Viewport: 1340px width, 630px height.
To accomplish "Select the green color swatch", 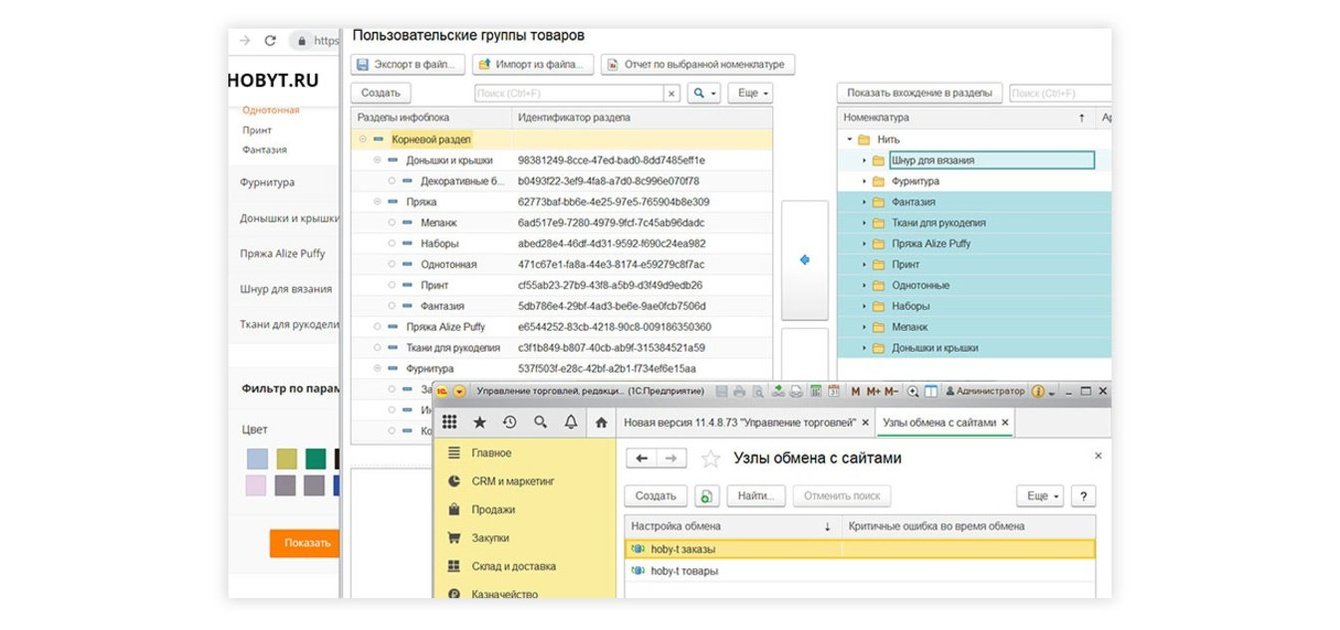I will coord(315,458).
